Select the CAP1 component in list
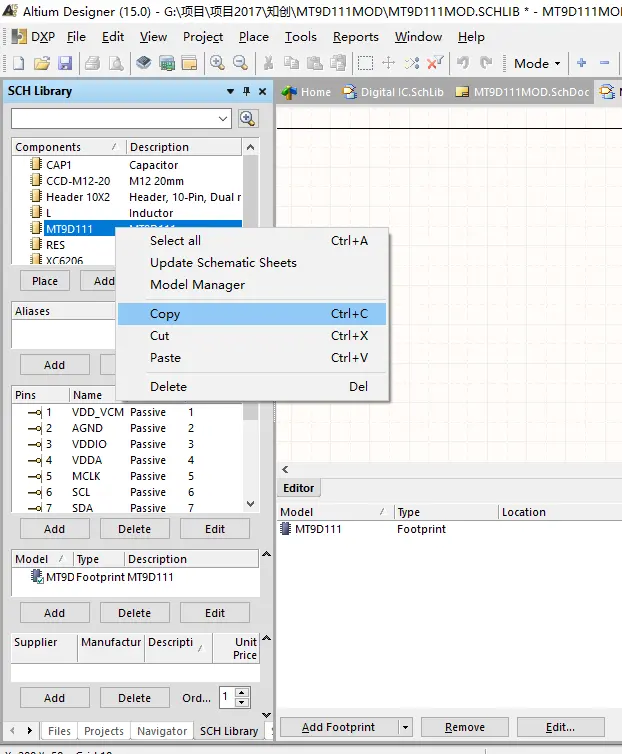 (x=59, y=165)
